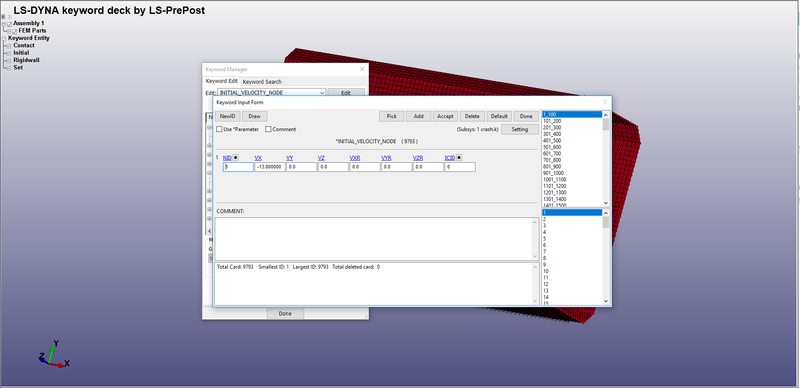Click the NewID button
The image size is (800, 388).
[x=227, y=116]
